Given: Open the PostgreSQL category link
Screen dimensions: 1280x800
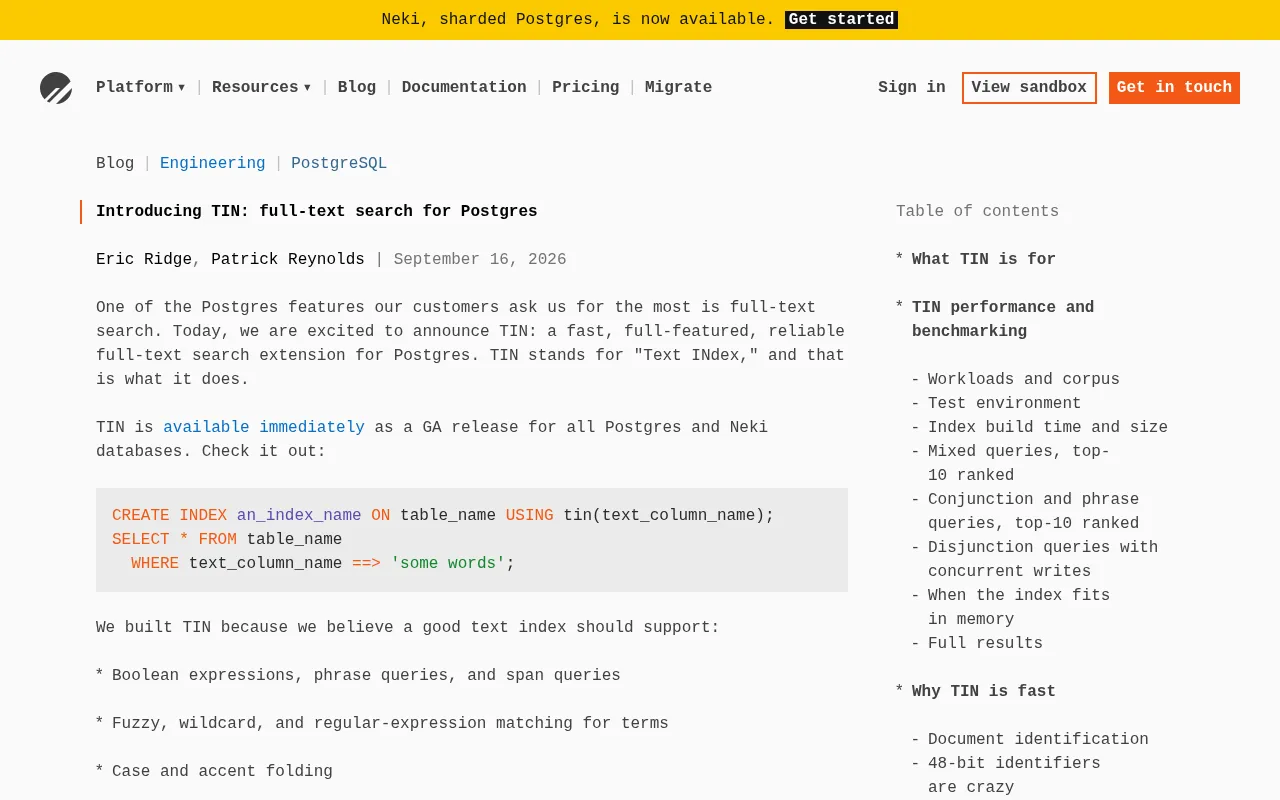Looking at the screenshot, I should coord(339,163).
